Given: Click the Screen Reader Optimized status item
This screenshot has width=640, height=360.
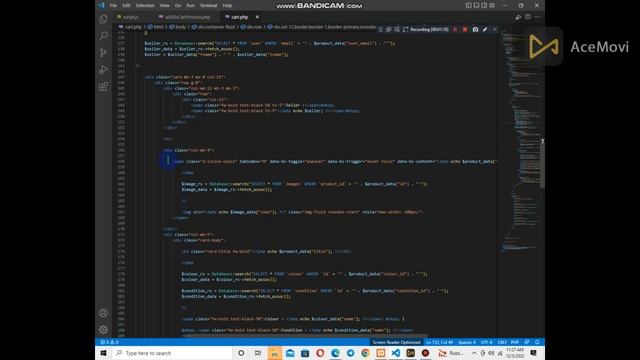Looking at the screenshot, I should point(396,342).
